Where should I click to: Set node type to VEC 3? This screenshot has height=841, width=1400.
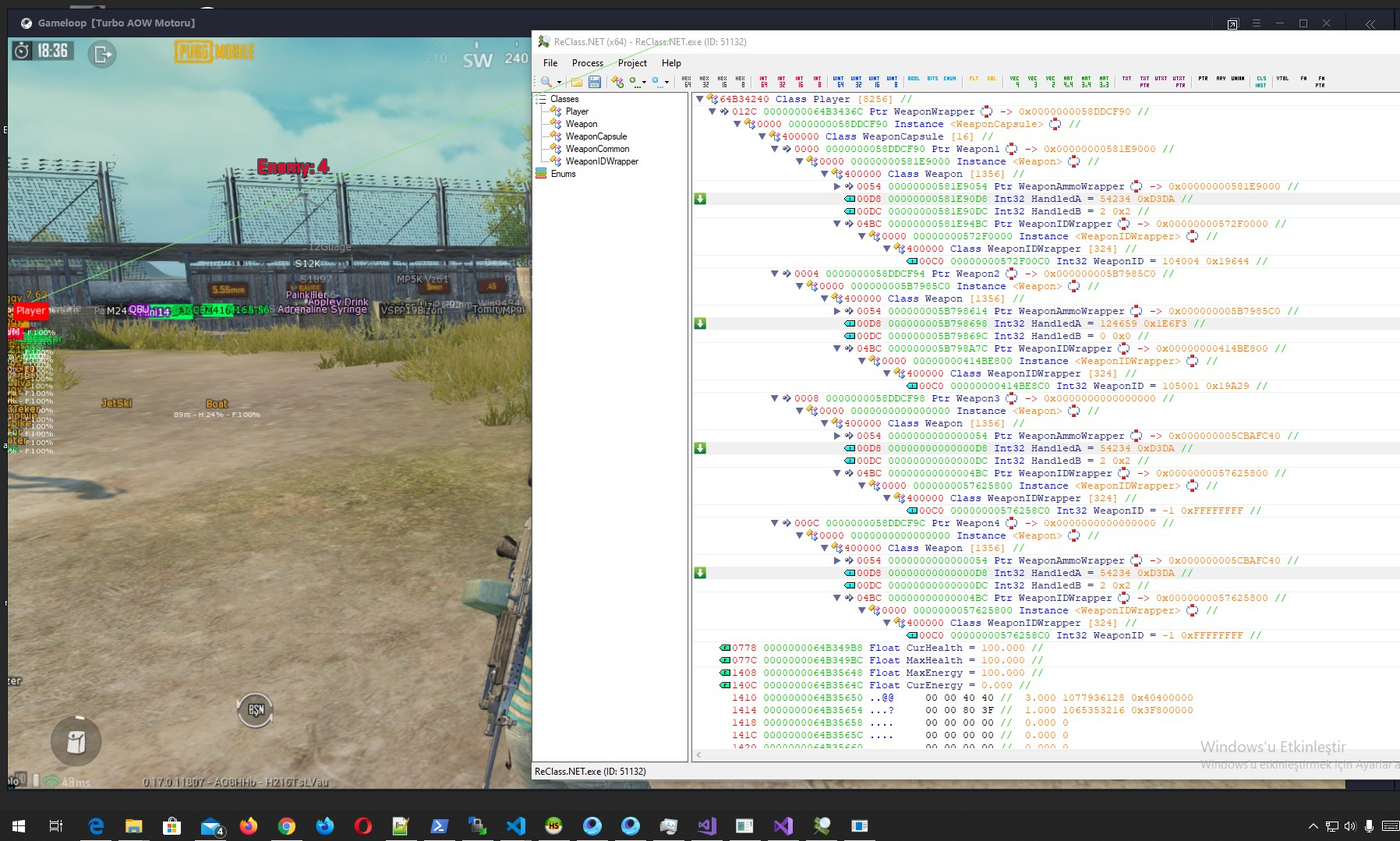click(1032, 81)
